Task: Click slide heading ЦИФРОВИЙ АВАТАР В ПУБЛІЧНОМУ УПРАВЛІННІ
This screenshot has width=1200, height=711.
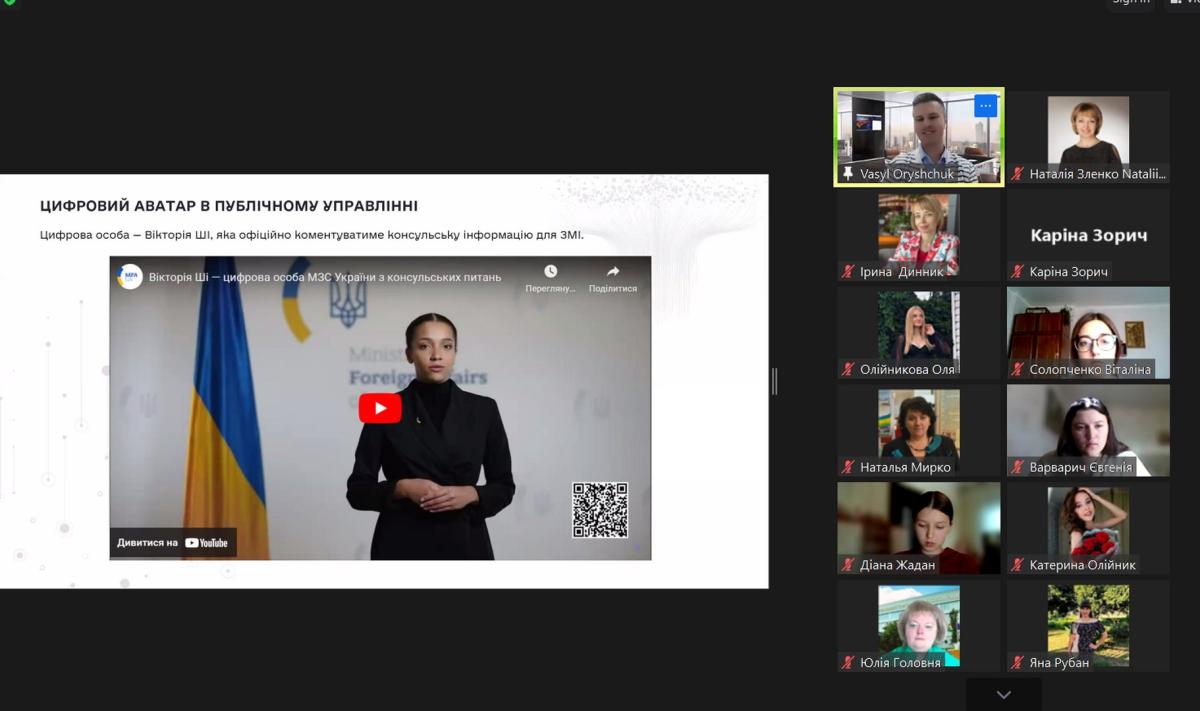Action: point(229,206)
